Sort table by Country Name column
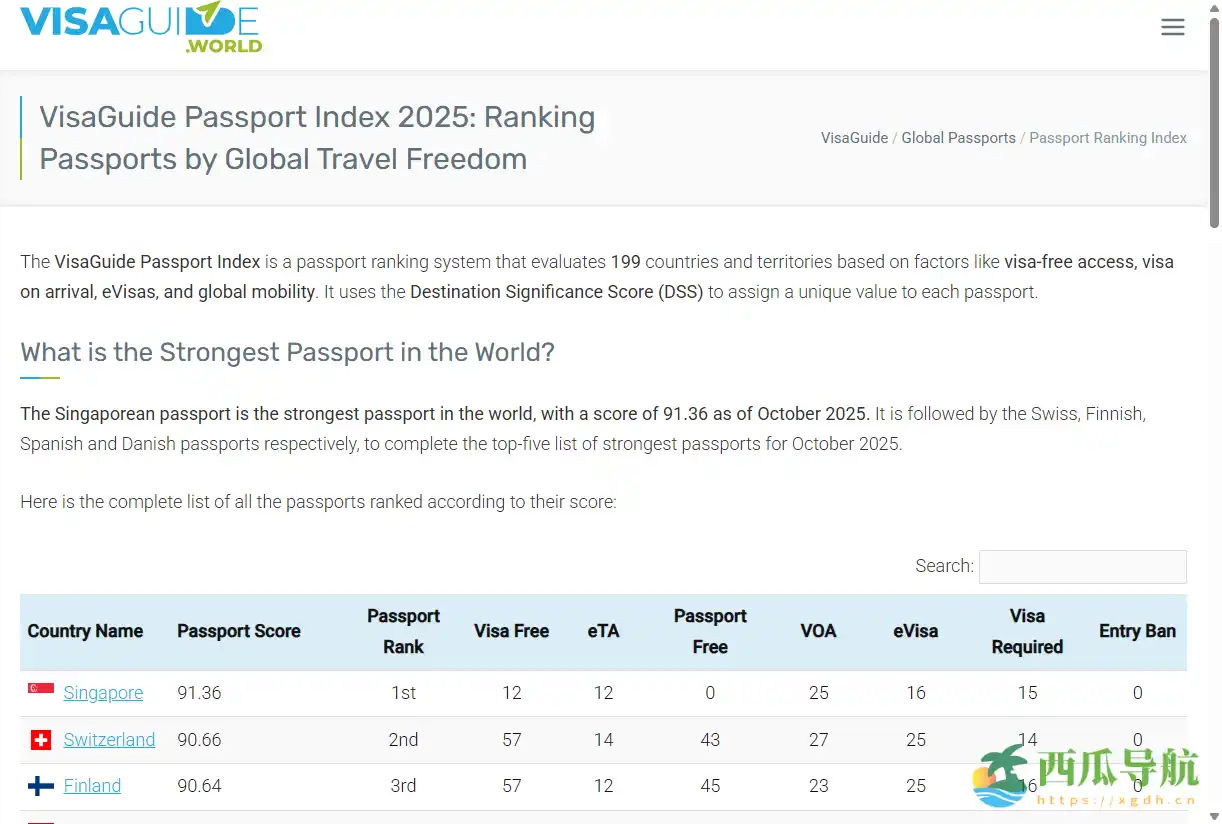Image resolution: width=1222 pixels, height=824 pixels. [x=85, y=631]
